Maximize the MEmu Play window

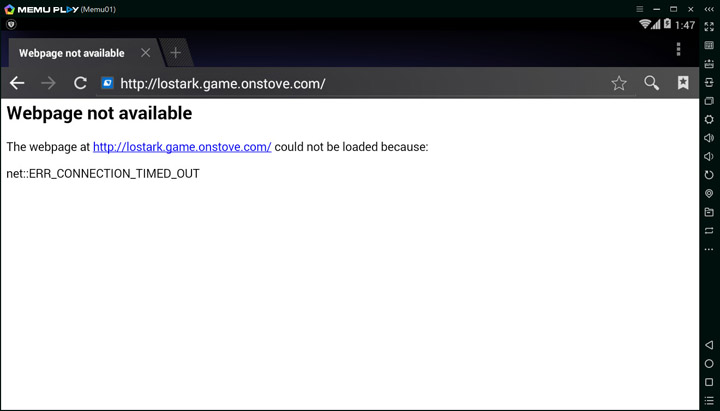point(674,9)
